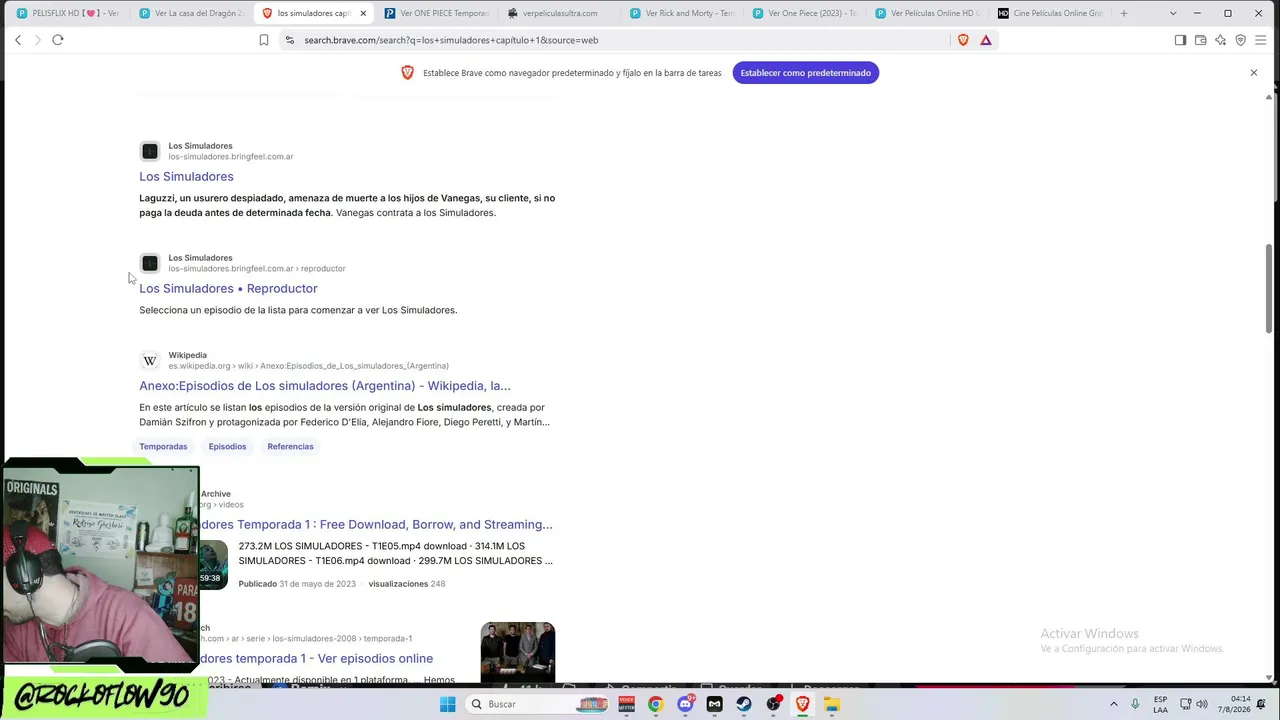Open the ESP LAA language switcher
This screenshot has height=720, width=1280.
pos(1160,704)
